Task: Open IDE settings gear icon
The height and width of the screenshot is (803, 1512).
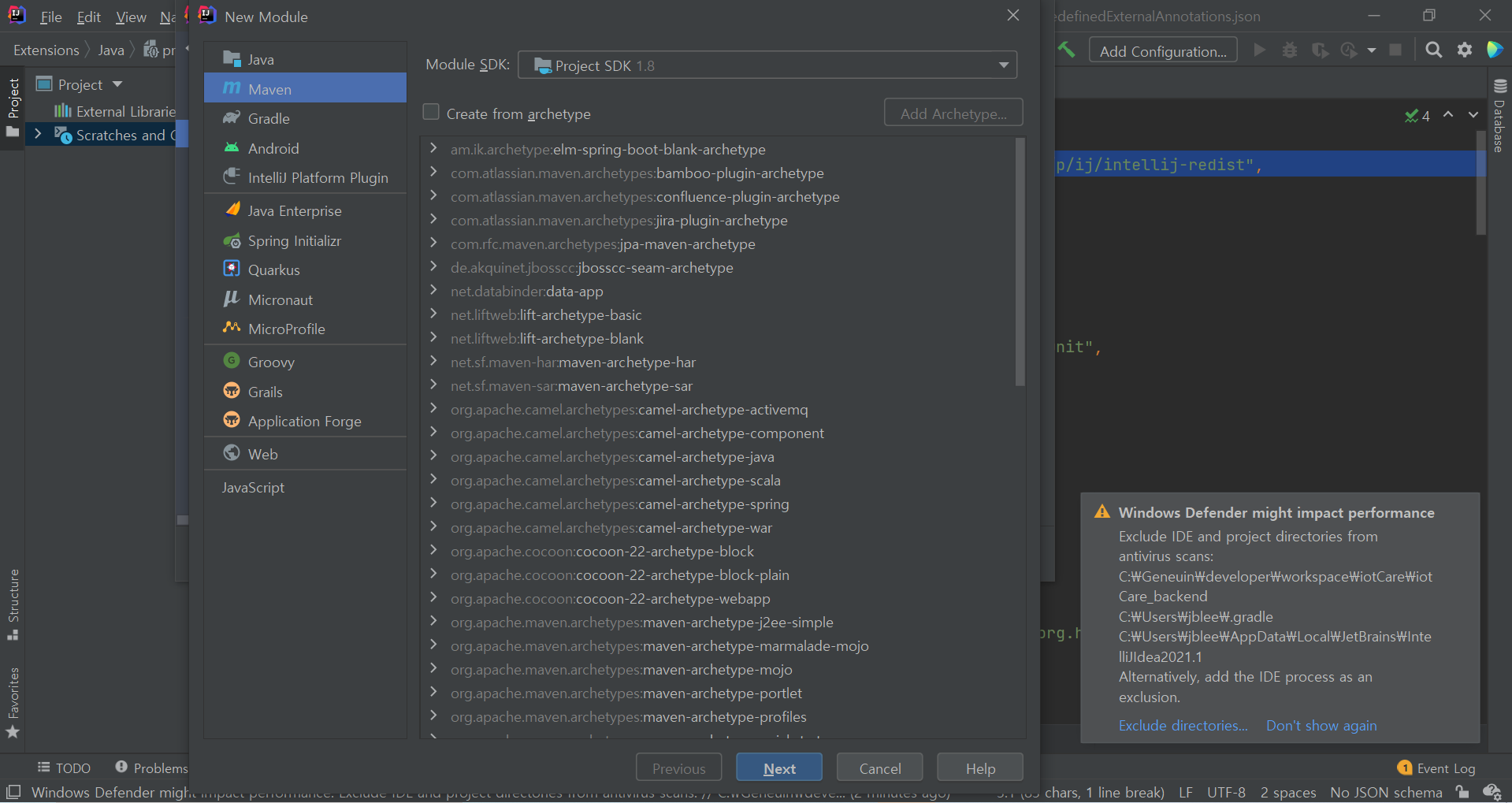Action: point(1464,50)
